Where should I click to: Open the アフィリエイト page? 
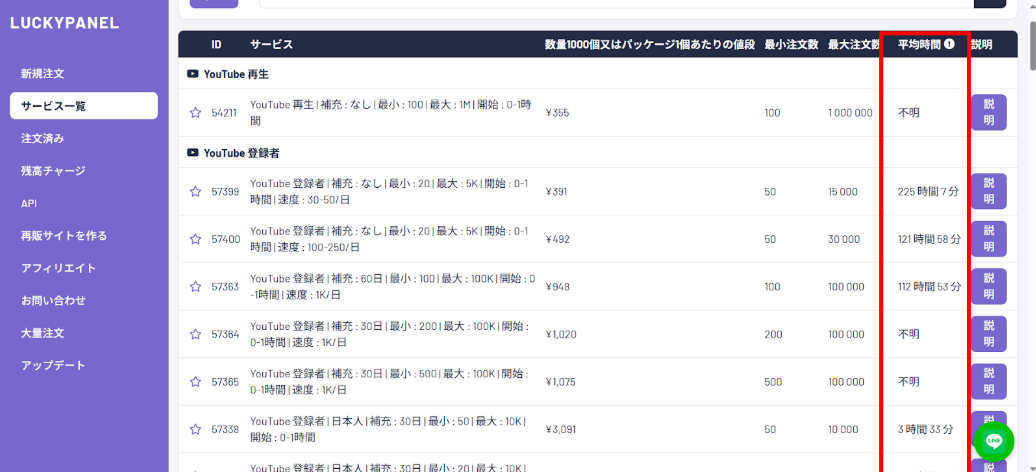click(x=84, y=268)
